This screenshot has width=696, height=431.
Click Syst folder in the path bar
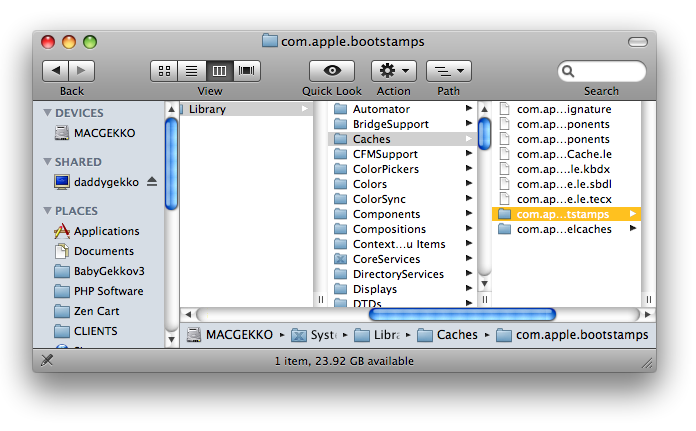point(314,335)
